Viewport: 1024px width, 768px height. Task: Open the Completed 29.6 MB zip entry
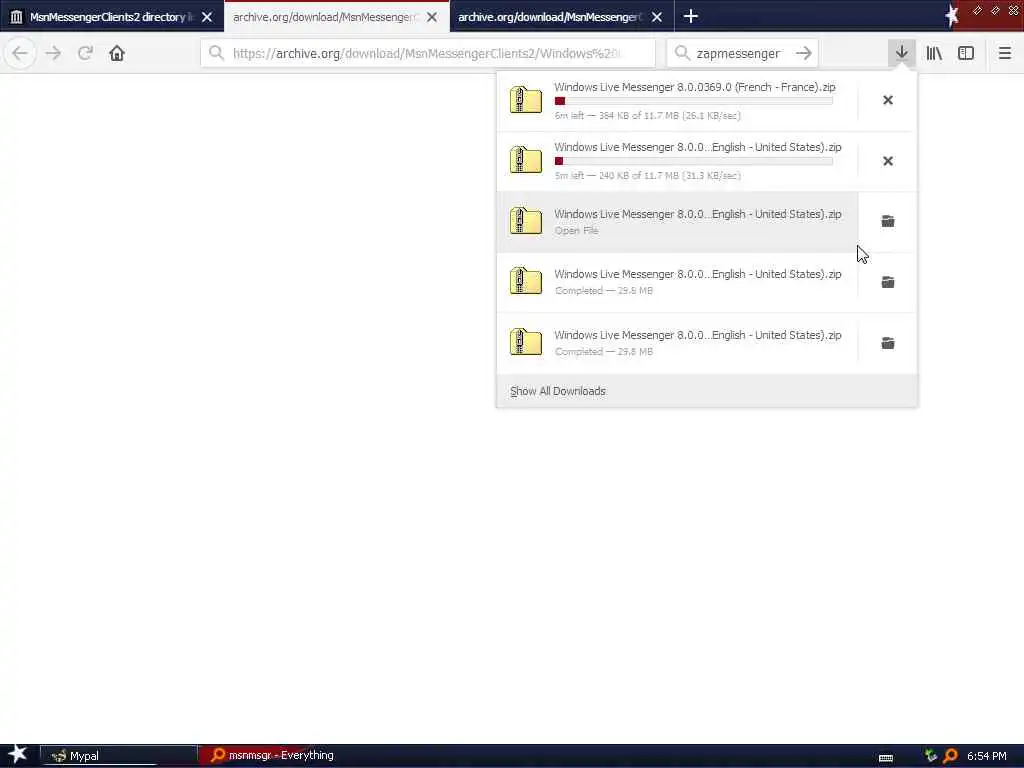pyautogui.click(x=677, y=282)
